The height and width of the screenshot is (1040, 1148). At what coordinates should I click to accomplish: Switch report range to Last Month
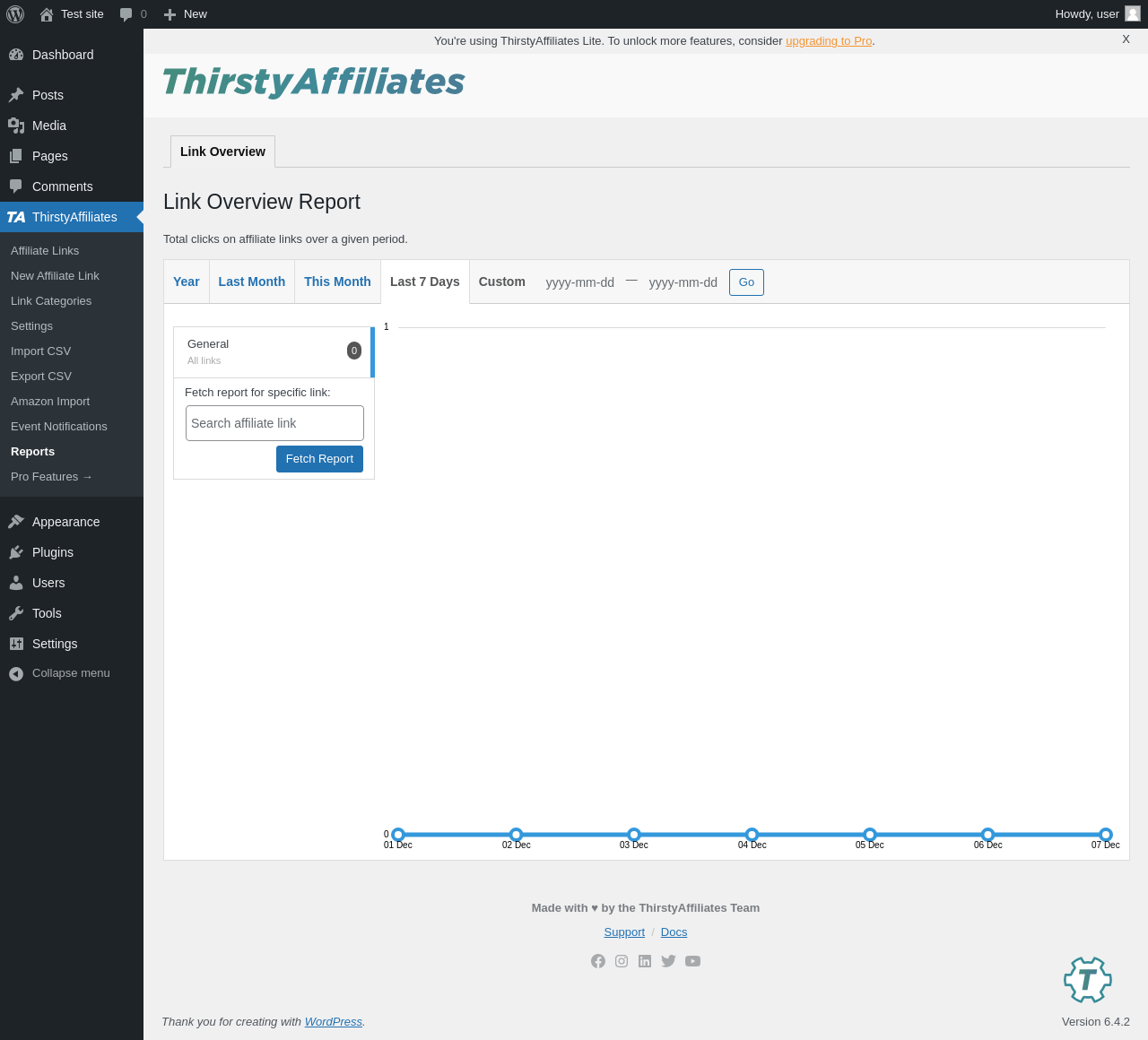click(252, 282)
